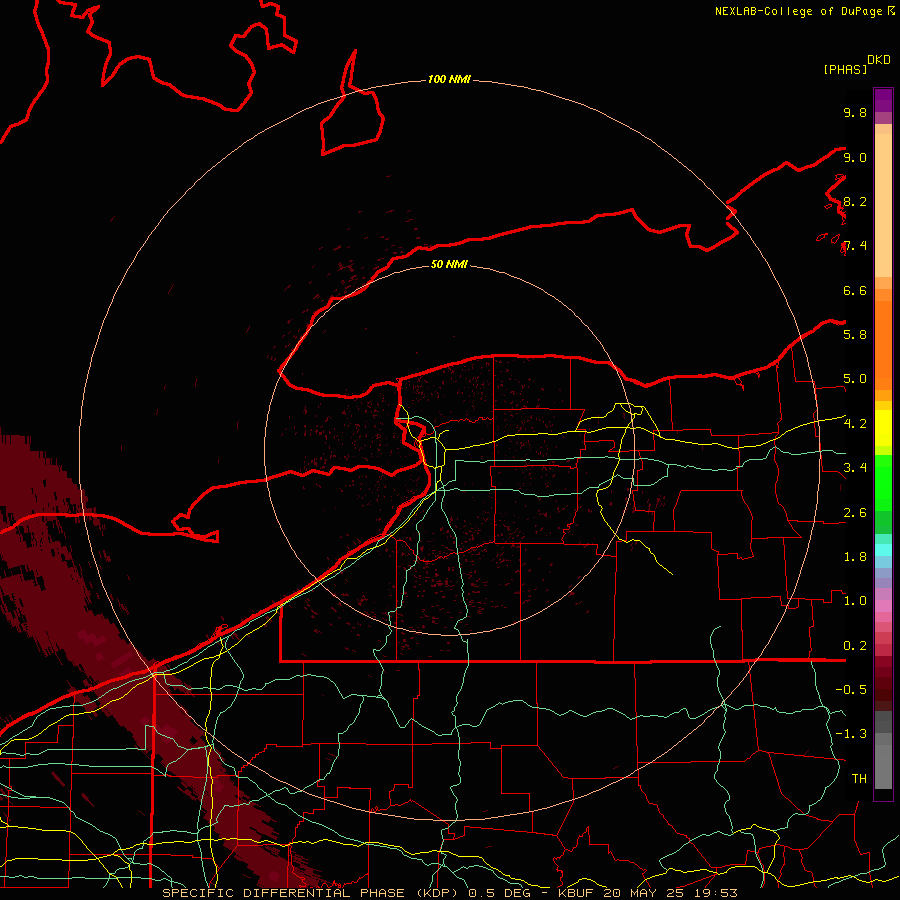Click the 4.2 legend value
The image size is (900, 900).
(855, 424)
